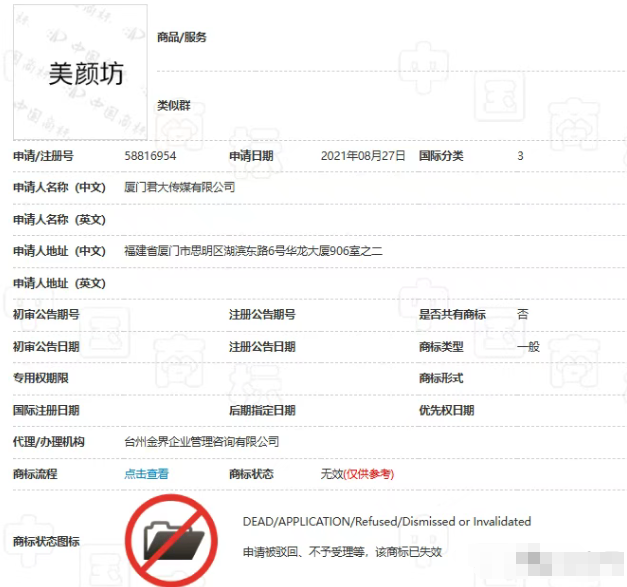627x587 pixels.
Task: Click the 专用权期限 field label
Action: [x=40, y=378]
